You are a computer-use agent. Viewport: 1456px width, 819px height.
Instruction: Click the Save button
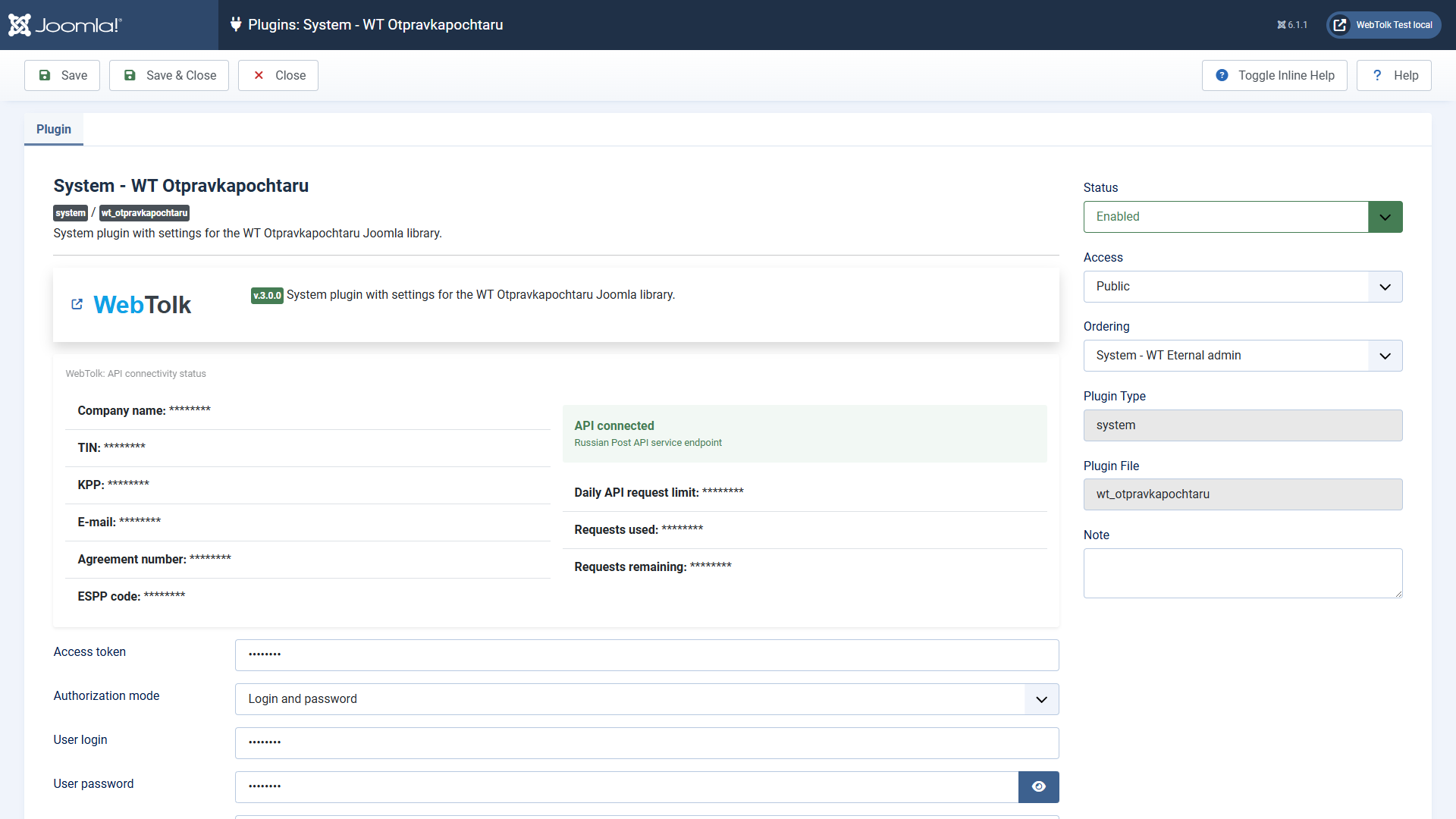click(x=62, y=76)
